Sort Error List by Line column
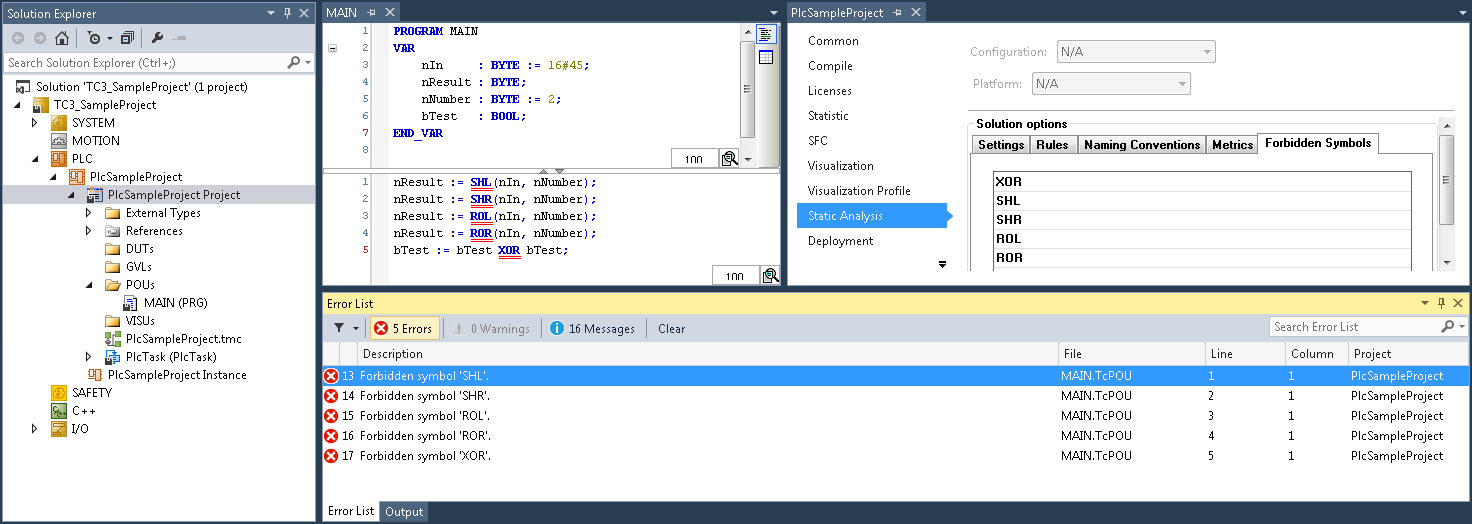Viewport: 1472px width, 524px height. click(1245, 354)
